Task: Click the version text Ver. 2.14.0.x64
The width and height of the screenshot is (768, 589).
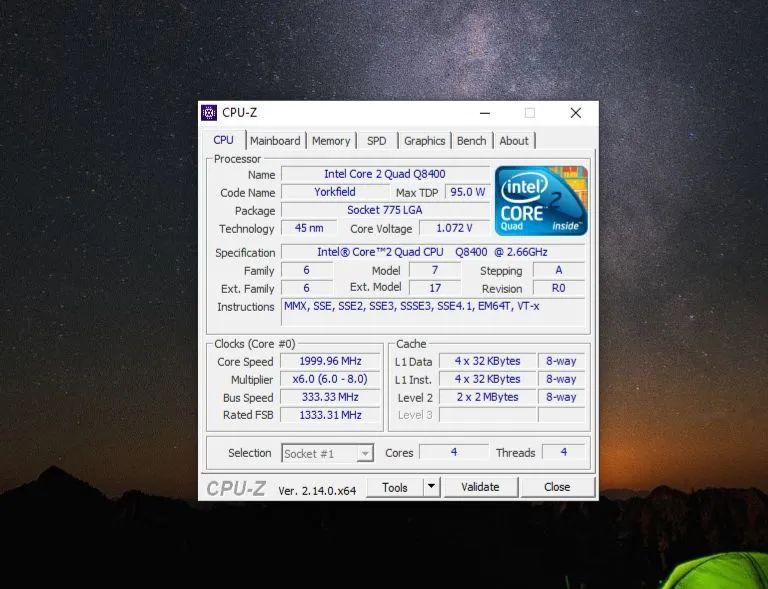Action: point(317,491)
